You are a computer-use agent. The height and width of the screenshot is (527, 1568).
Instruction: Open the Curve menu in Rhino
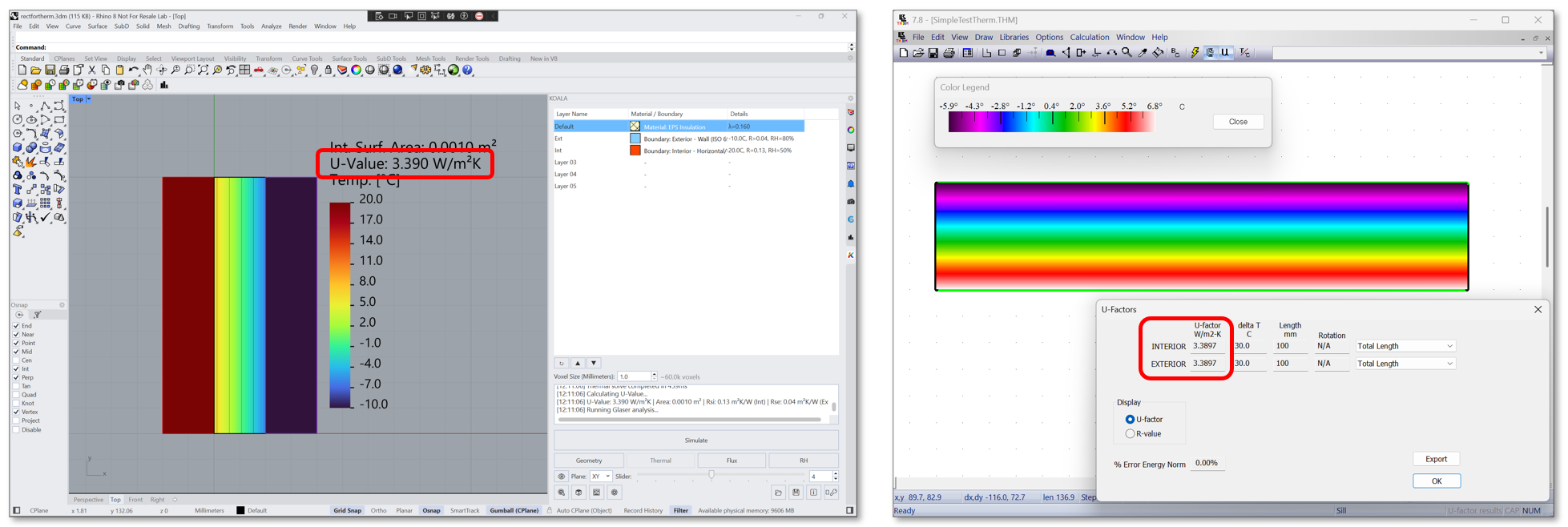(73, 26)
